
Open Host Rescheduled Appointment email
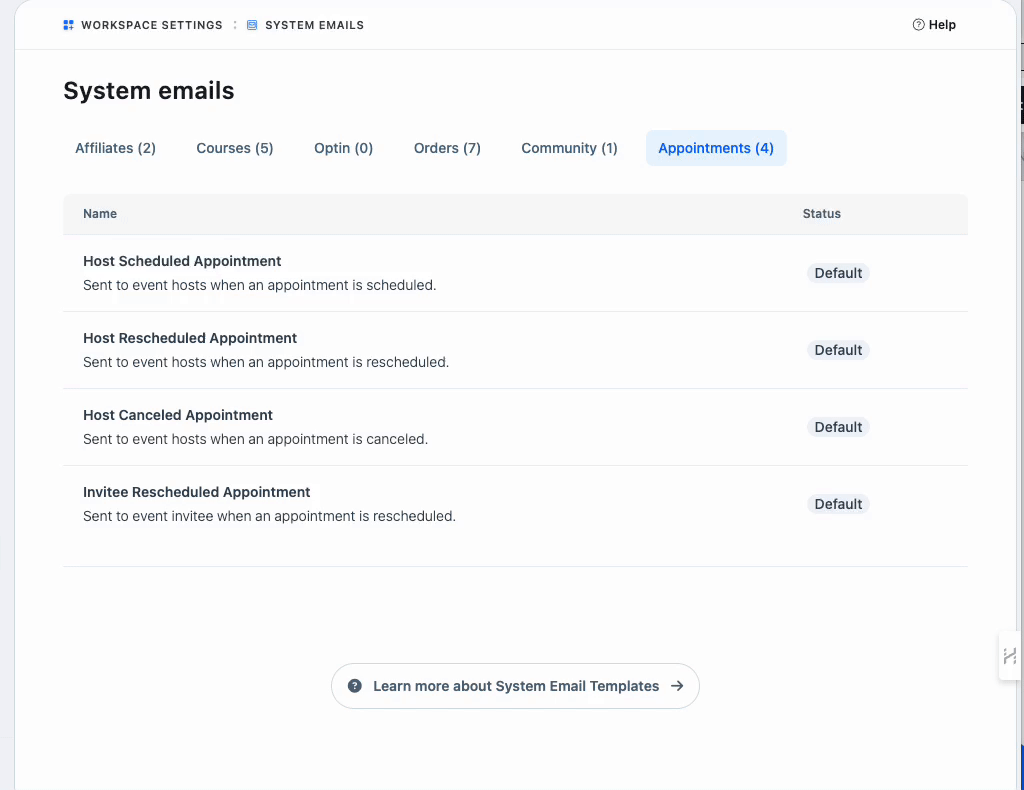[190, 338]
